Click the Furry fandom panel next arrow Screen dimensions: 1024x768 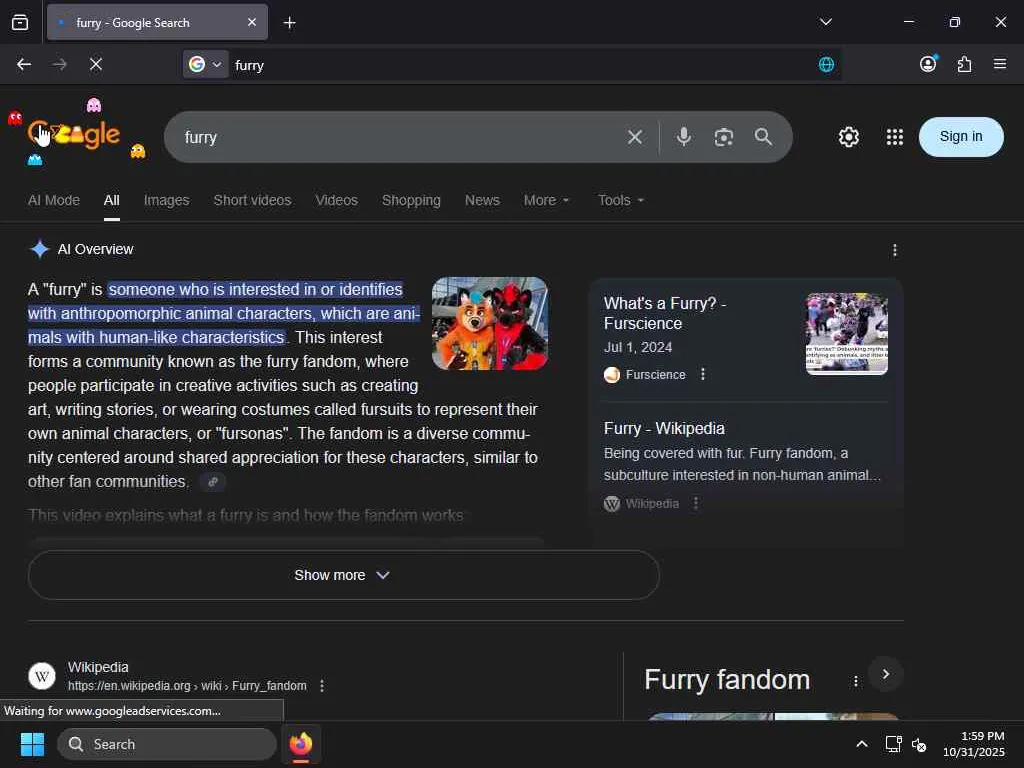(886, 674)
